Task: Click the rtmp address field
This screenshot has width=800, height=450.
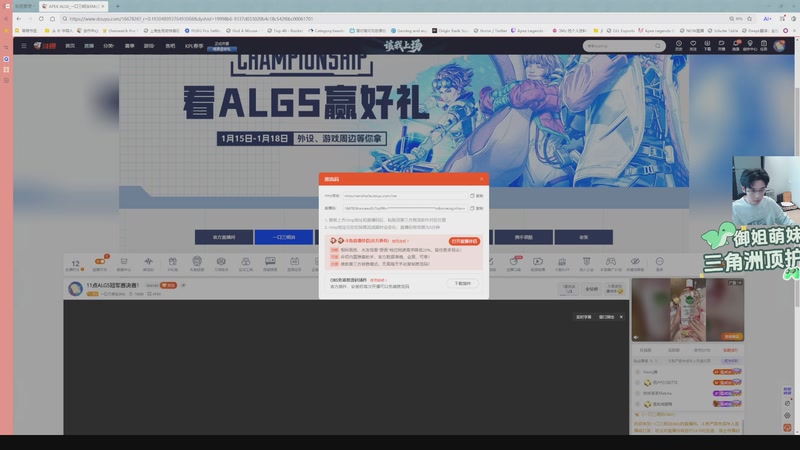Action: coord(405,196)
